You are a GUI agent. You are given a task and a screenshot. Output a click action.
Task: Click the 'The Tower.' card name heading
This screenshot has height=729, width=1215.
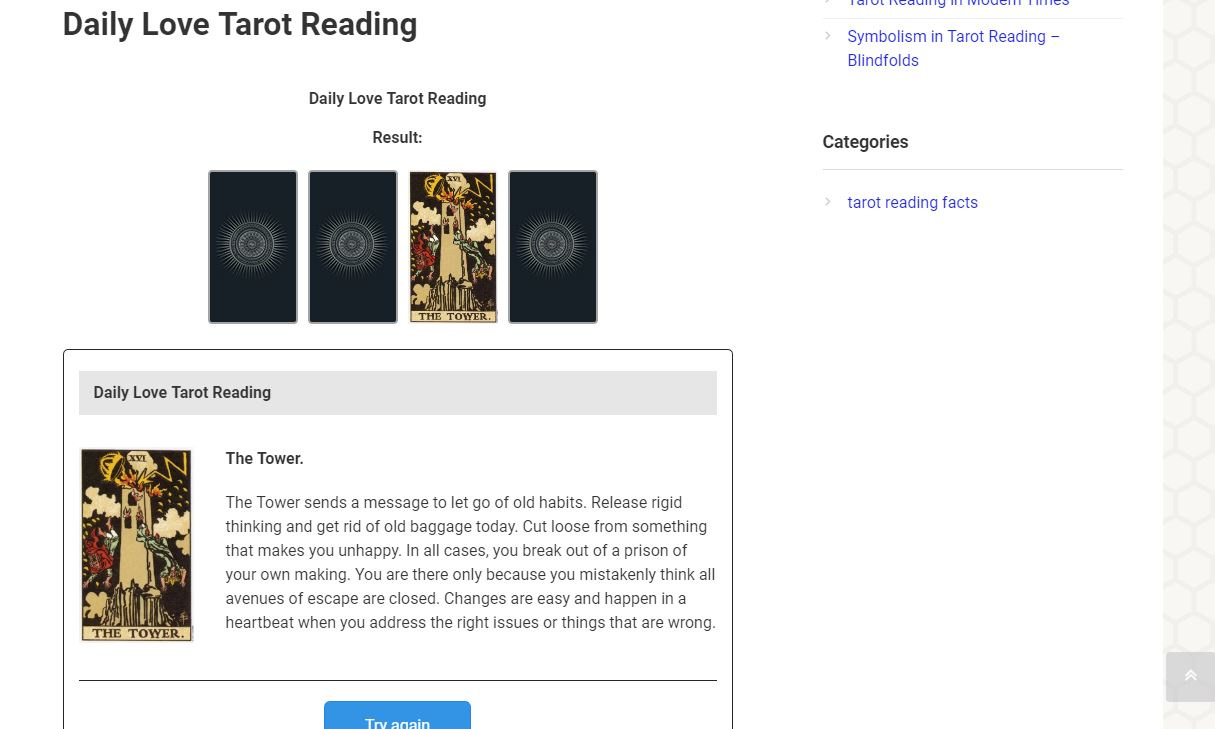[x=264, y=458]
